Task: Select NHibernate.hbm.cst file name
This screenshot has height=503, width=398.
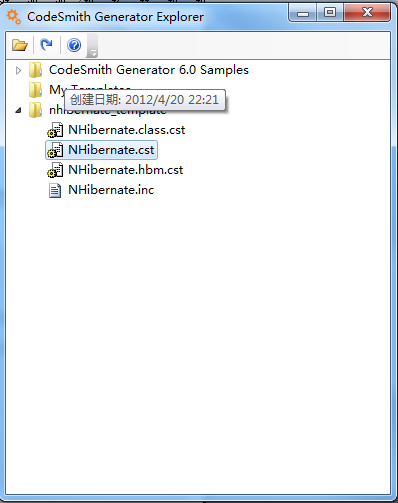Action: tap(126, 170)
